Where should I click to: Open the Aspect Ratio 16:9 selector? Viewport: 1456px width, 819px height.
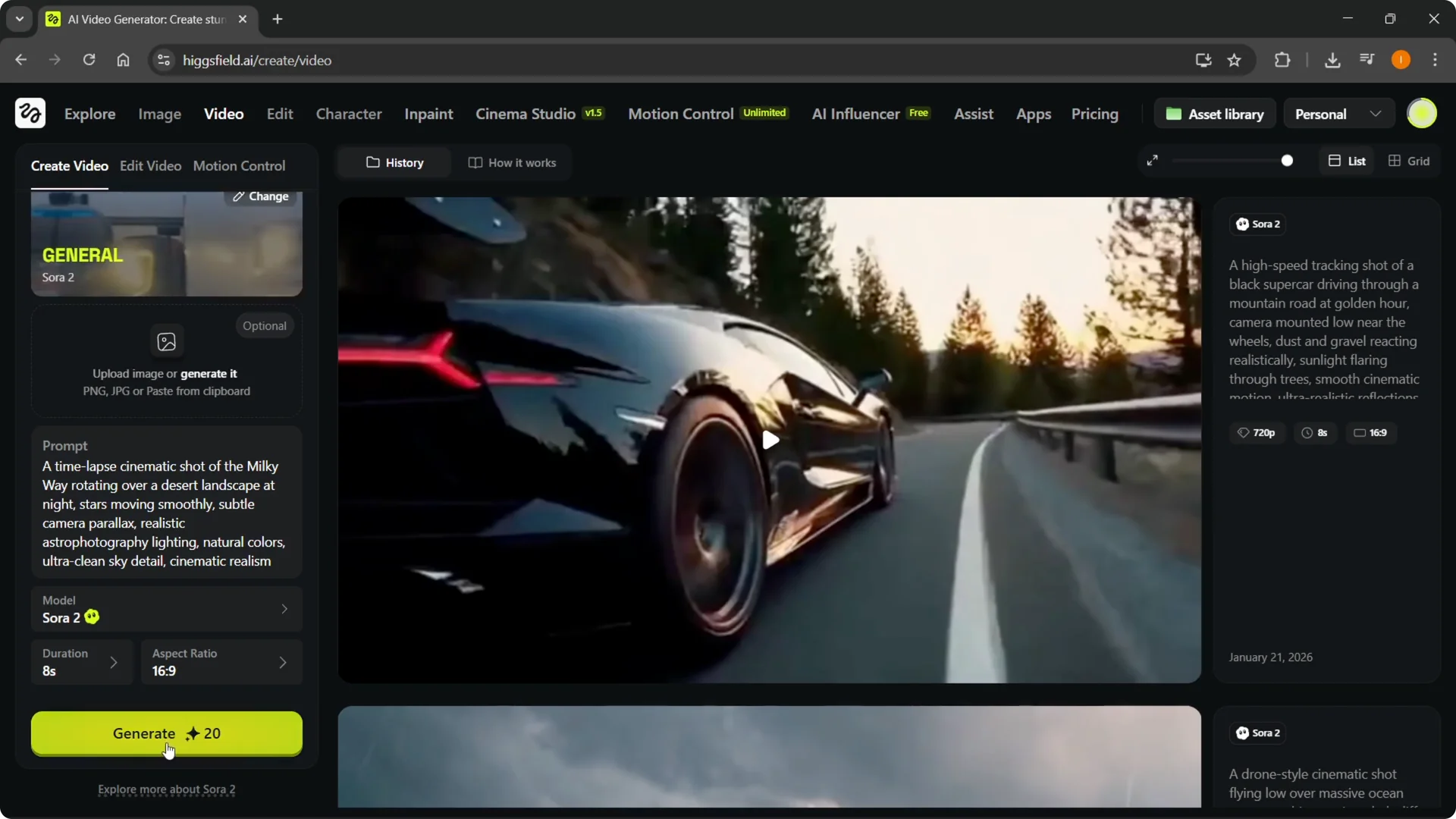pyautogui.click(x=221, y=662)
